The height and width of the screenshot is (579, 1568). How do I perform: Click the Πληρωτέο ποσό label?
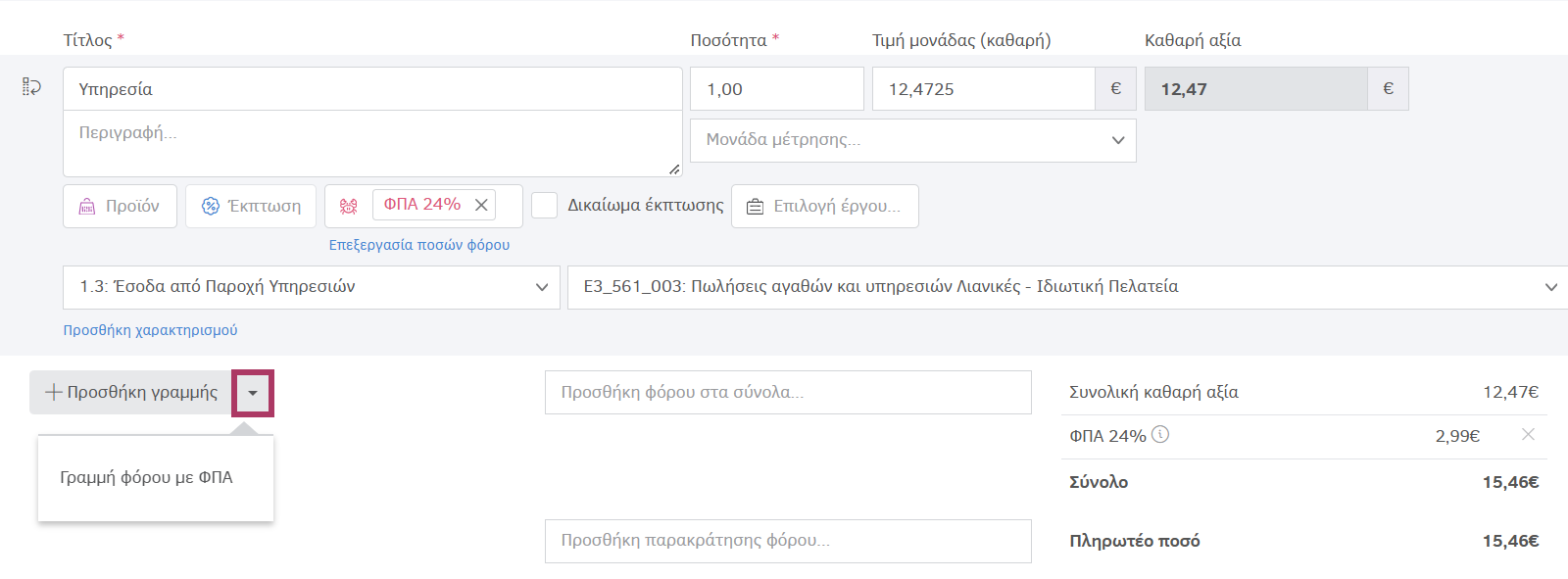click(x=1134, y=541)
